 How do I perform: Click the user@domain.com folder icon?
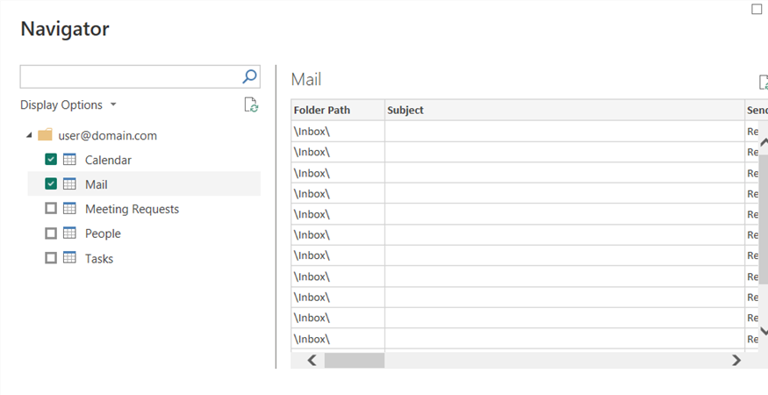tap(45, 135)
